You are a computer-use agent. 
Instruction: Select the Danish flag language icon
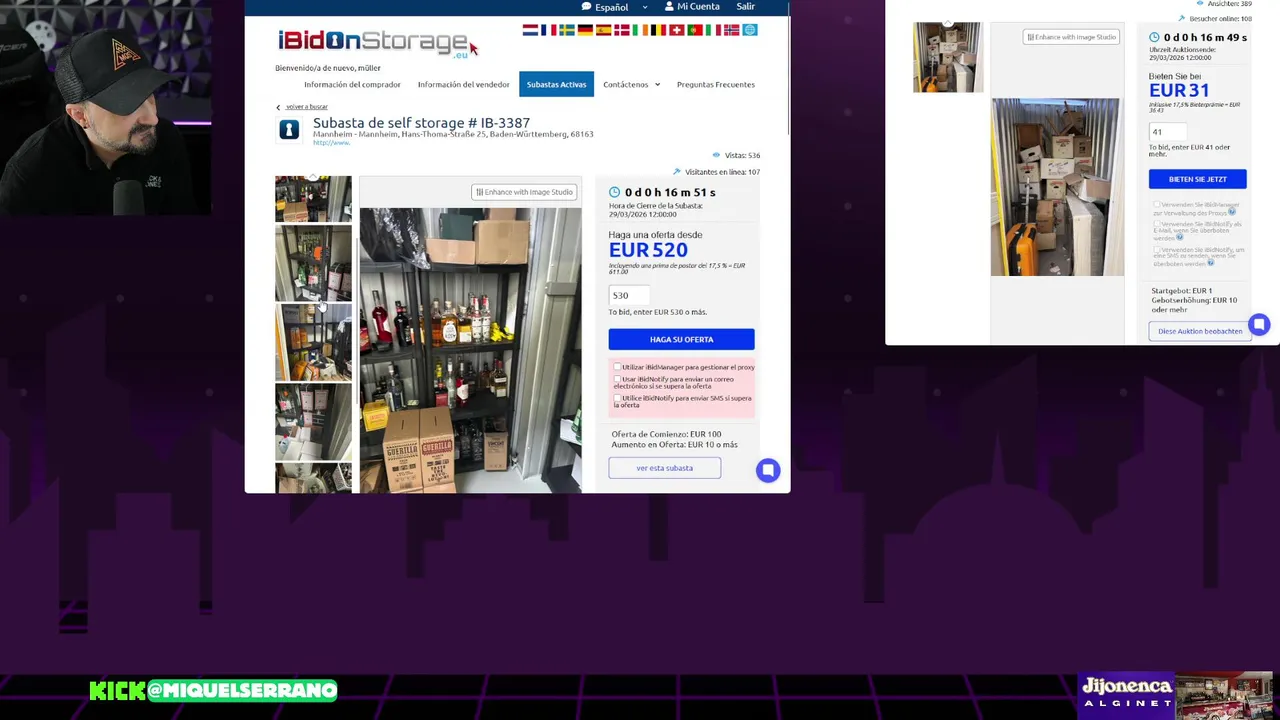tap(621, 30)
